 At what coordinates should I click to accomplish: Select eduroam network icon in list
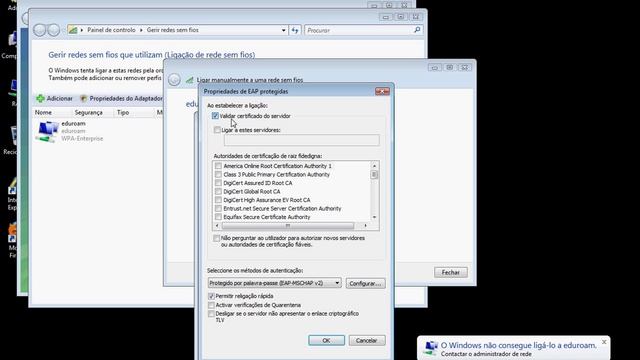(47, 132)
